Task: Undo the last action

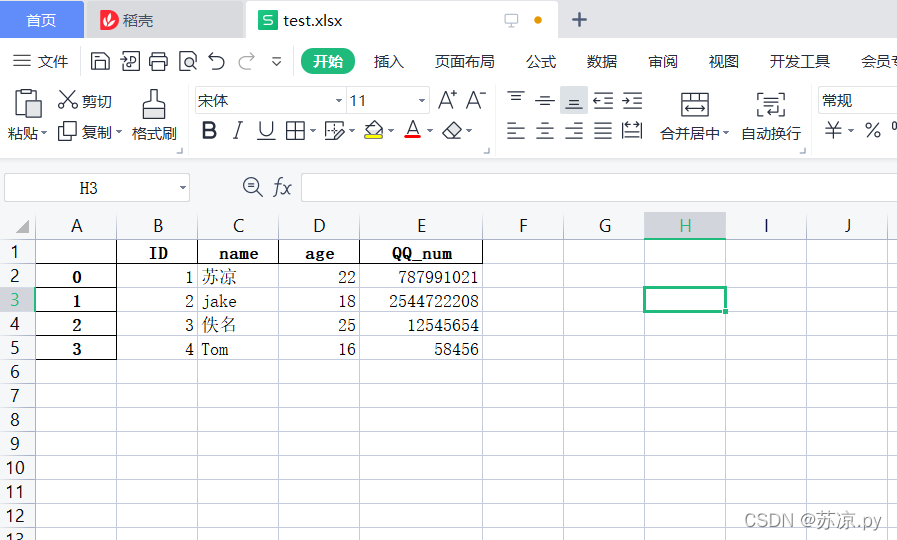Action: click(x=217, y=61)
